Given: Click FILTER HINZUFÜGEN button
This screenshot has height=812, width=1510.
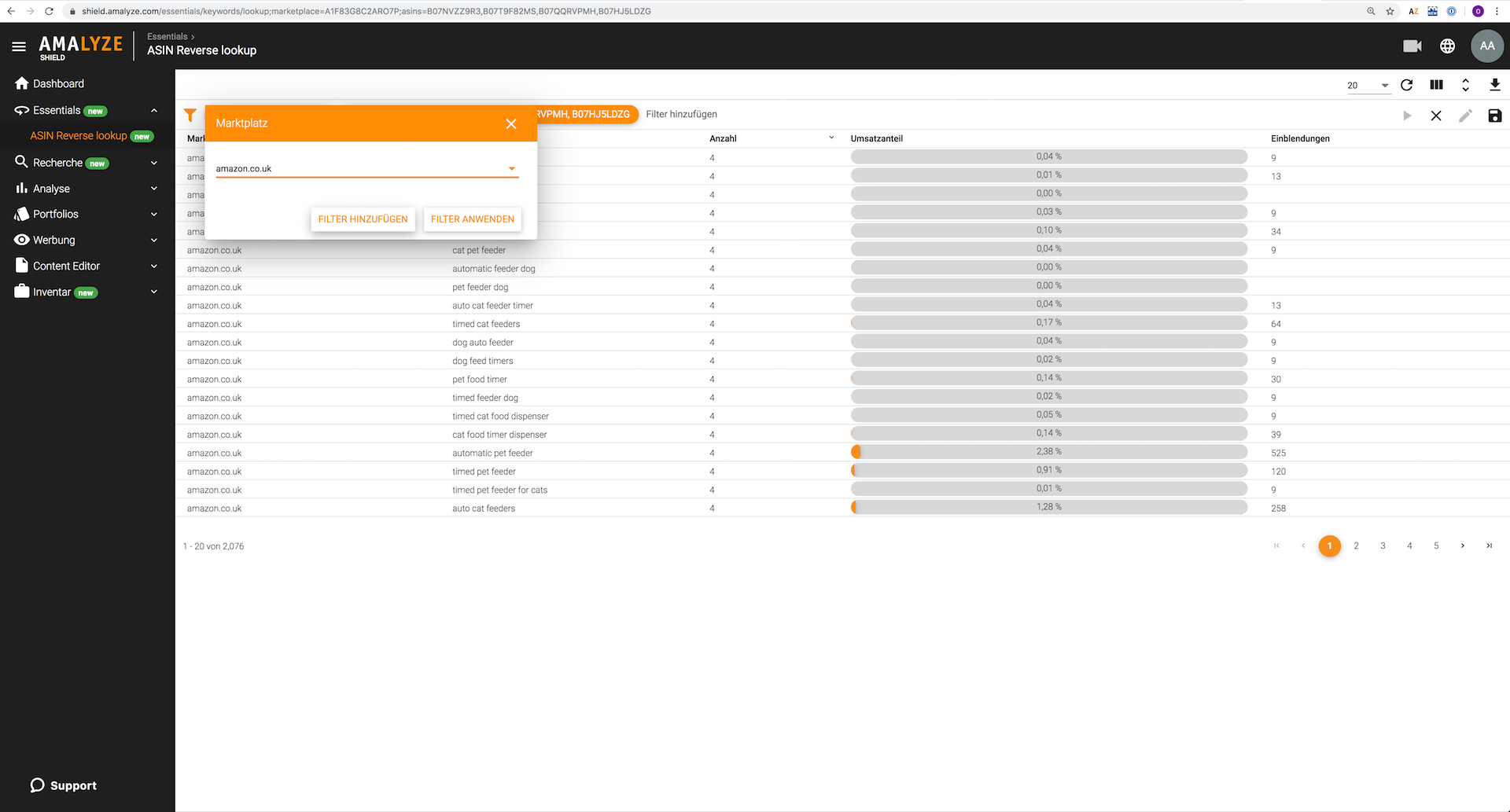Looking at the screenshot, I should (363, 219).
